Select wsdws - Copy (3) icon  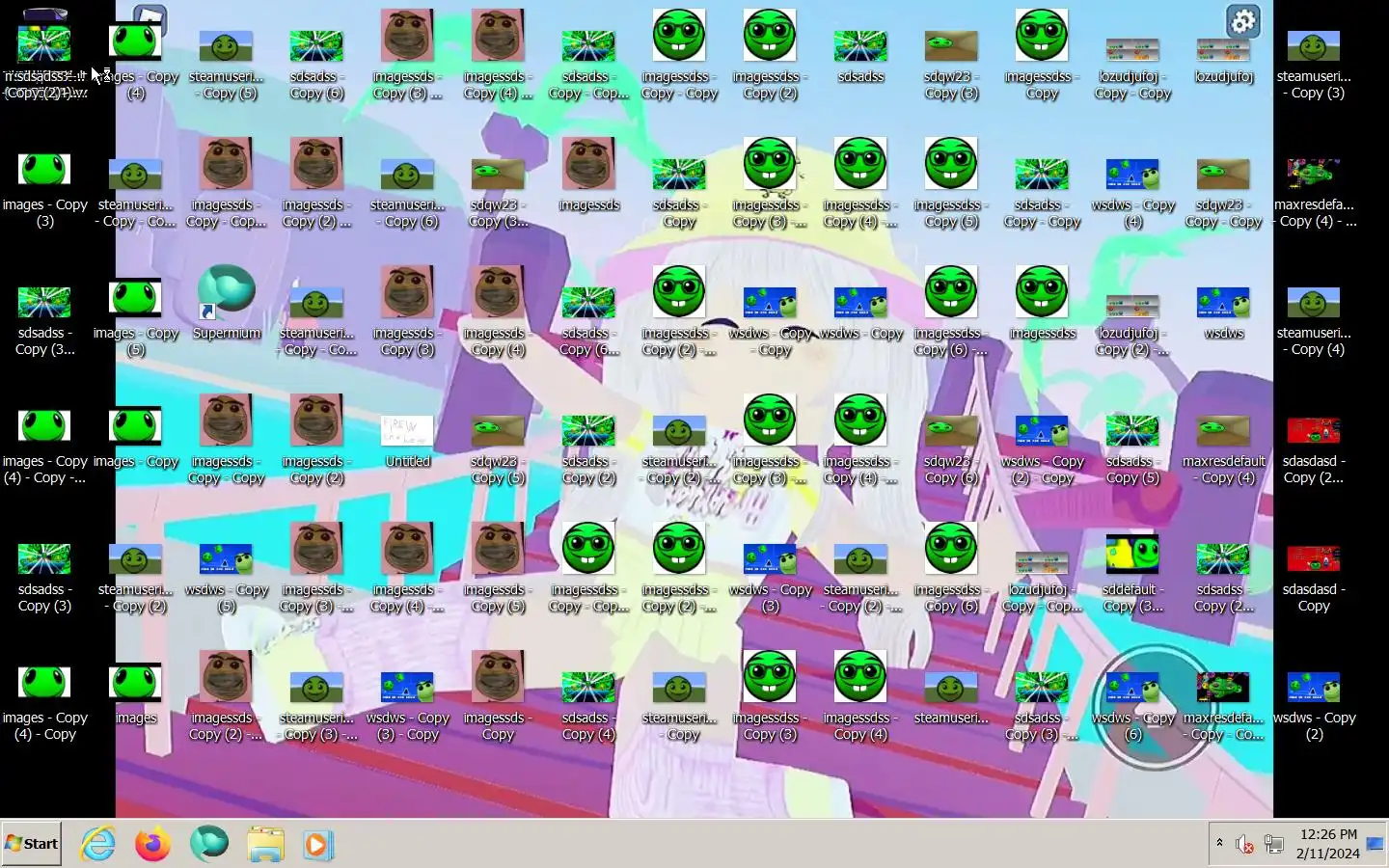(x=771, y=578)
